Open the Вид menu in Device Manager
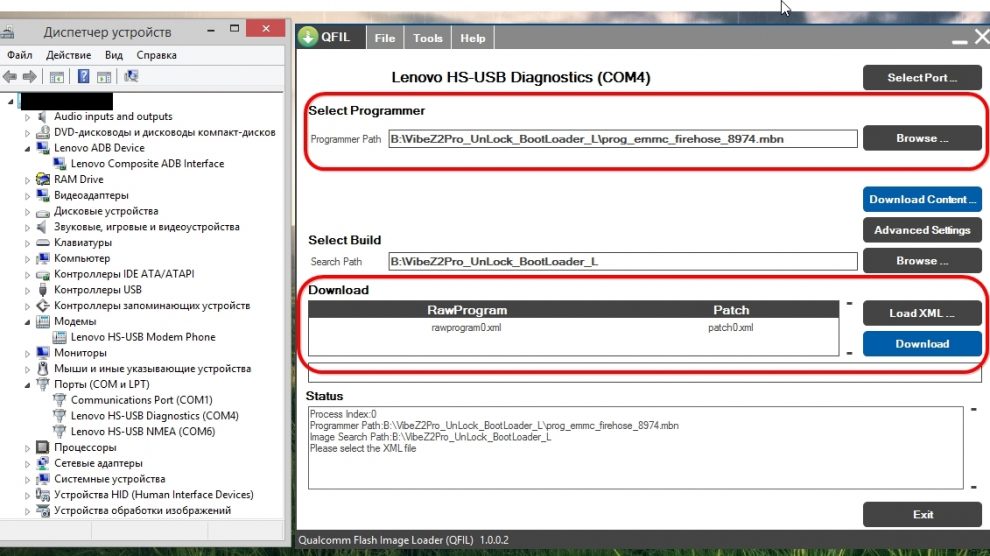 114,55
